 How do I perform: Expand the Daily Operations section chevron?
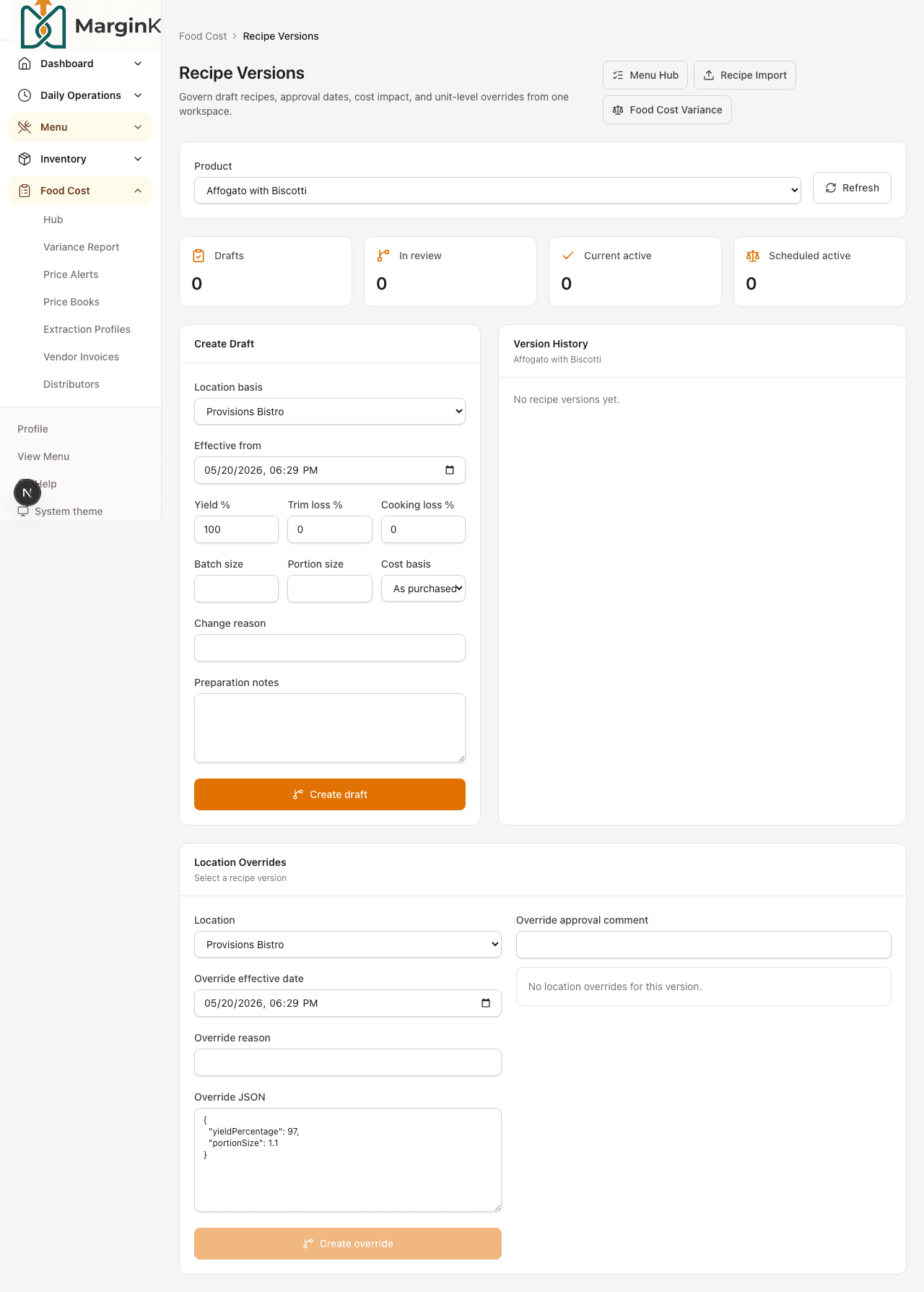[x=138, y=95]
